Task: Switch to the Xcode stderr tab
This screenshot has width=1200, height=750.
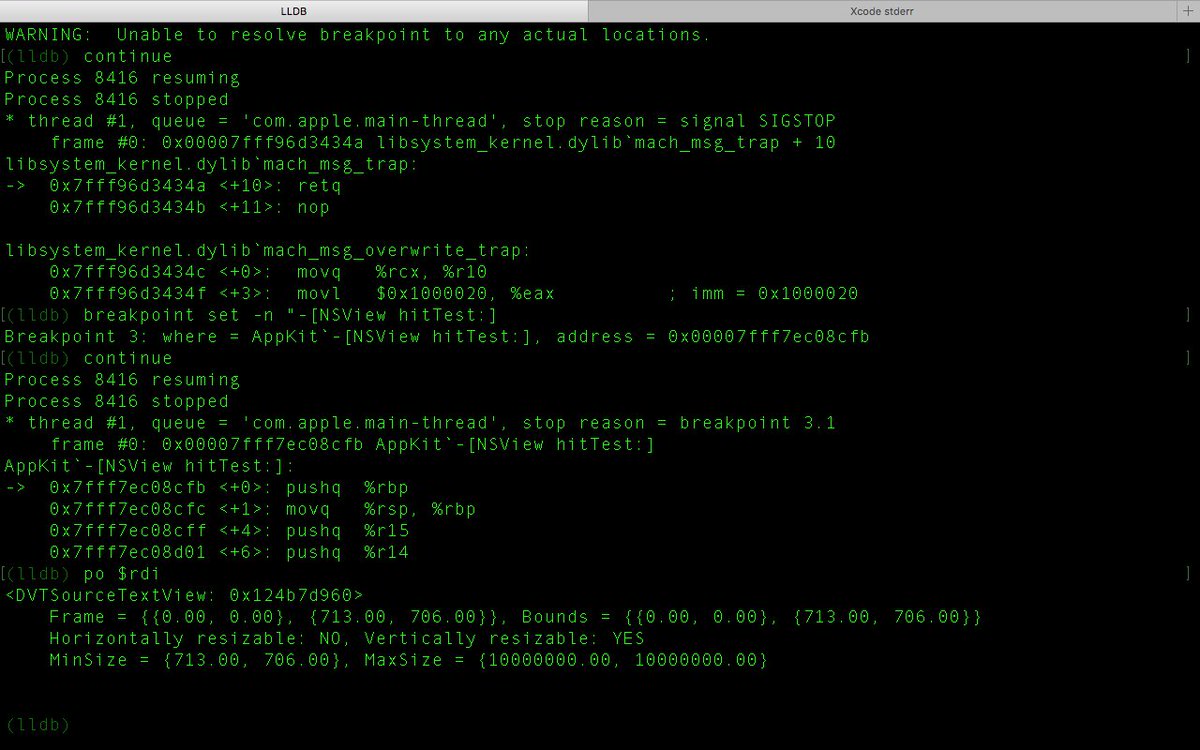Action: [883, 10]
